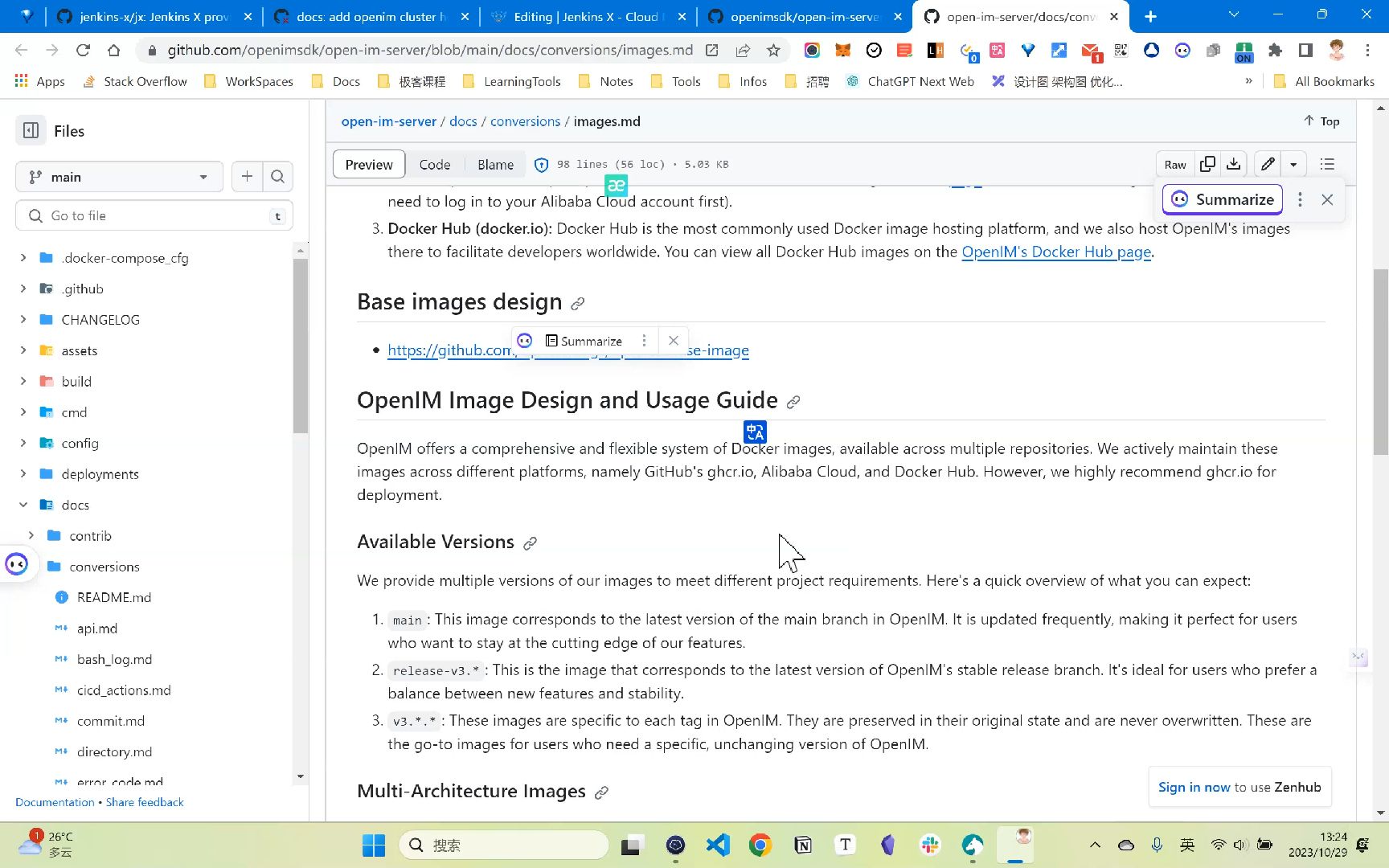
Task: Collapse the Files side panel
Action: pos(31,131)
